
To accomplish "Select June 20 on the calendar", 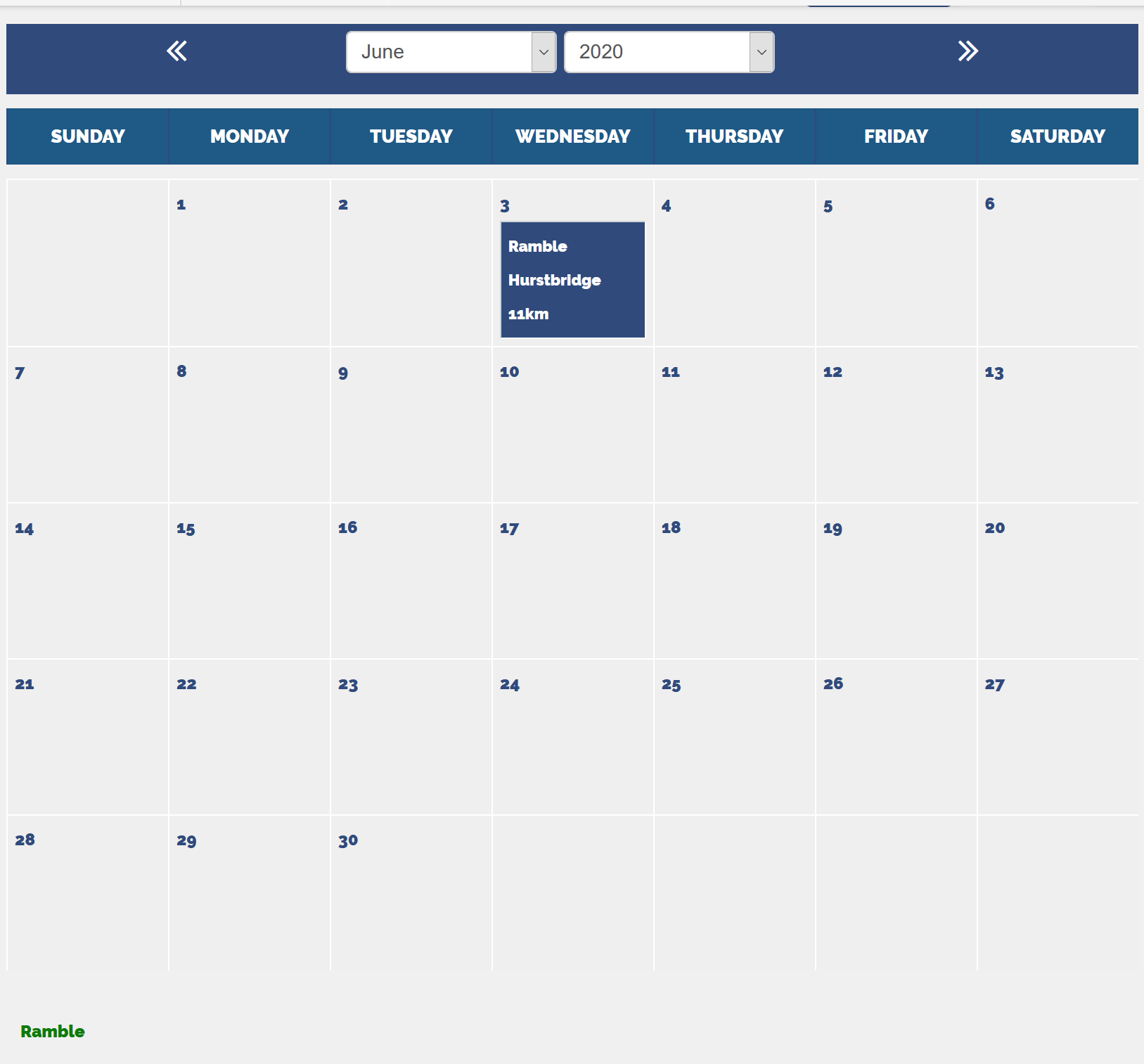I will coord(994,528).
